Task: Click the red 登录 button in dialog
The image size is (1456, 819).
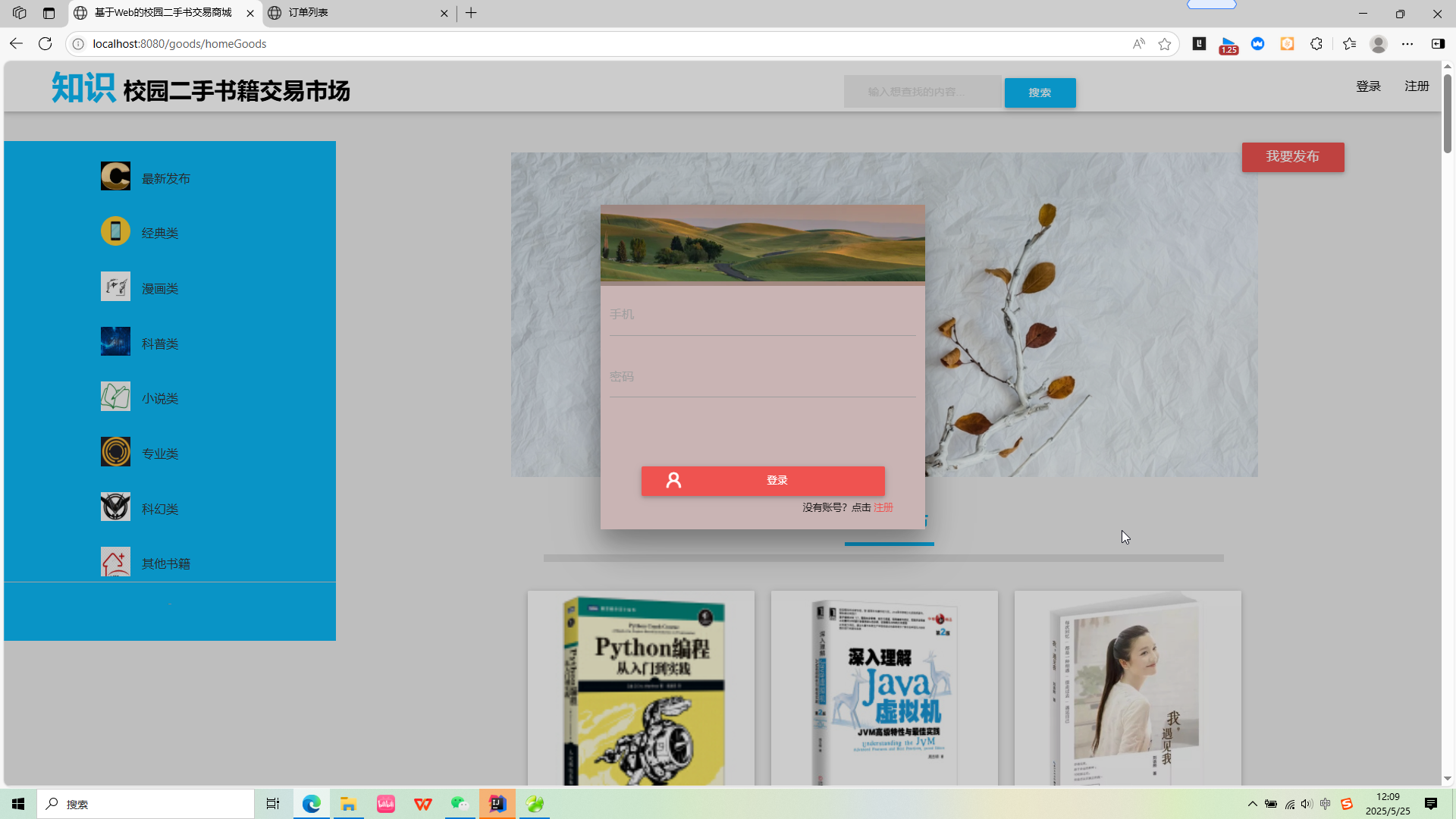Action: coord(763,481)
